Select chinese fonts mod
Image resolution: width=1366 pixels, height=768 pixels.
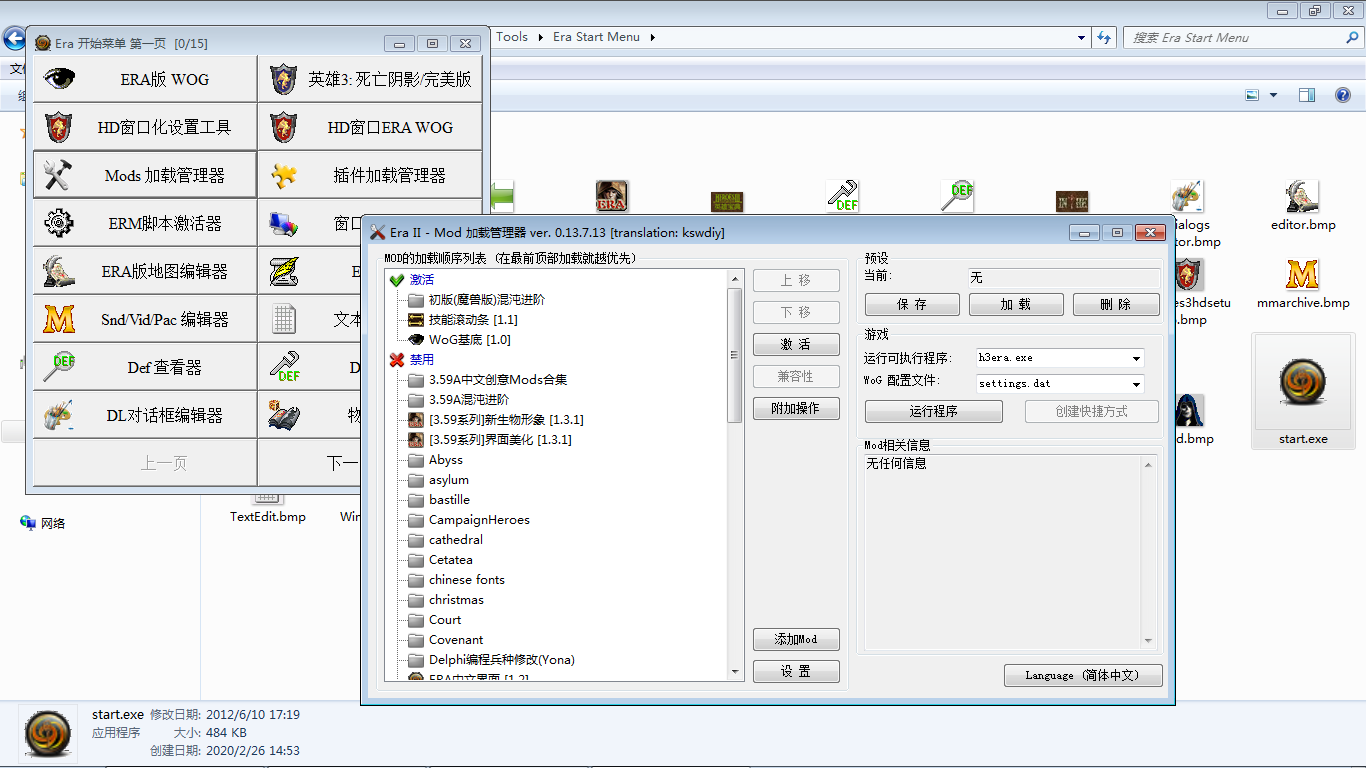467,580
